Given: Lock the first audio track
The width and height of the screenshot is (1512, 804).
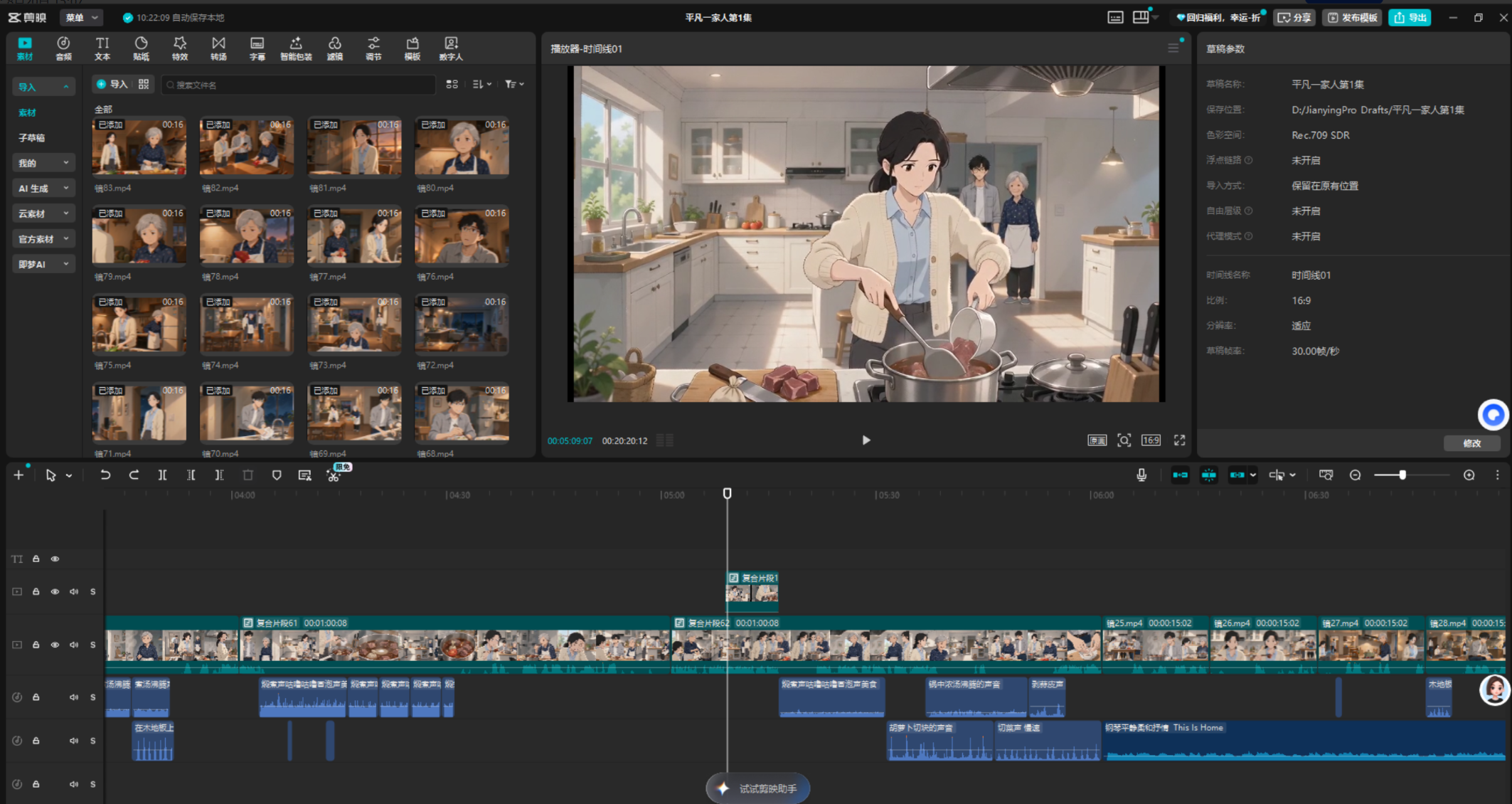Looking at the screenshot, I should point(36,697).
